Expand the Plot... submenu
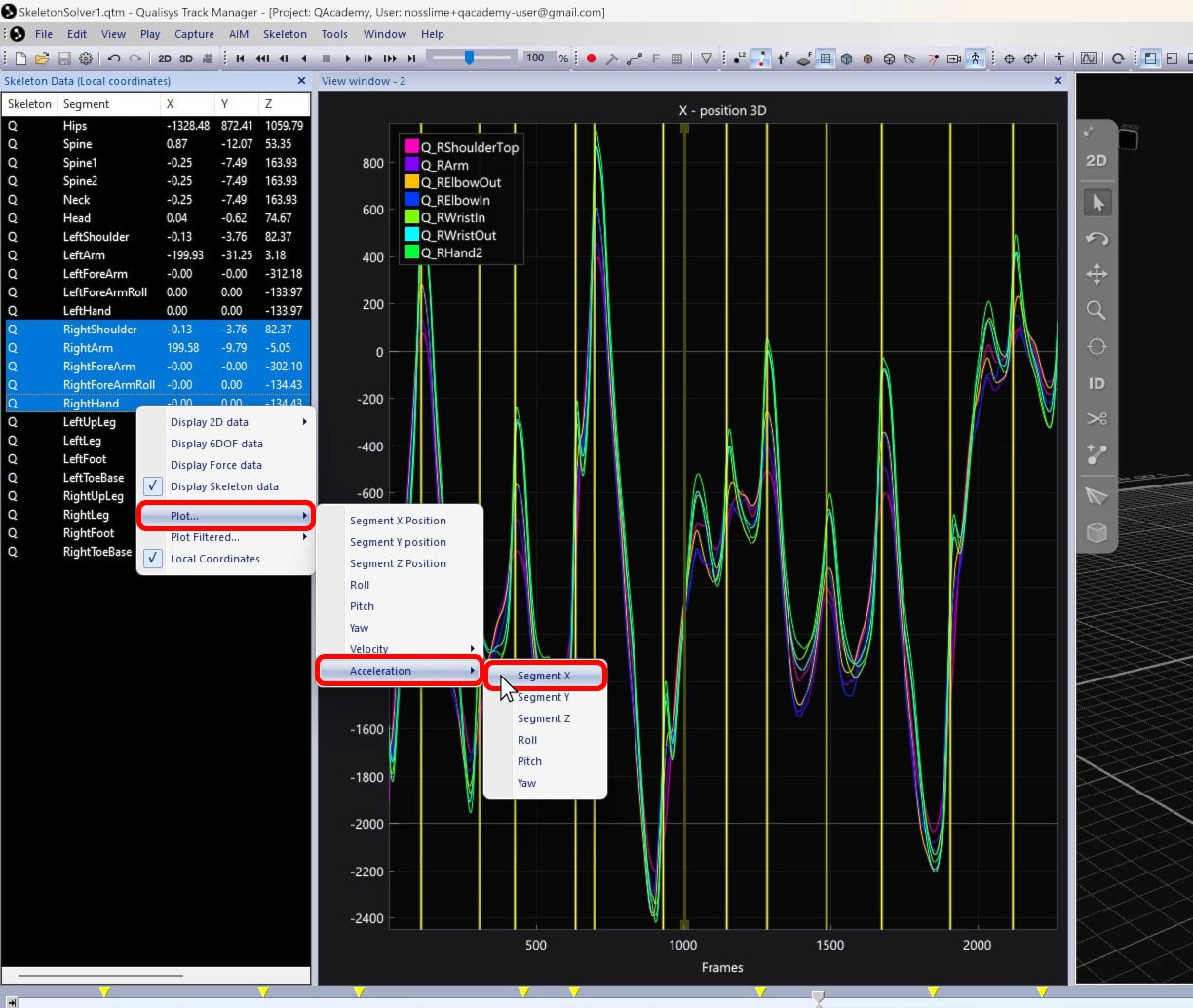Viewport: 1193px width, 1008px height. click(226, 516)
